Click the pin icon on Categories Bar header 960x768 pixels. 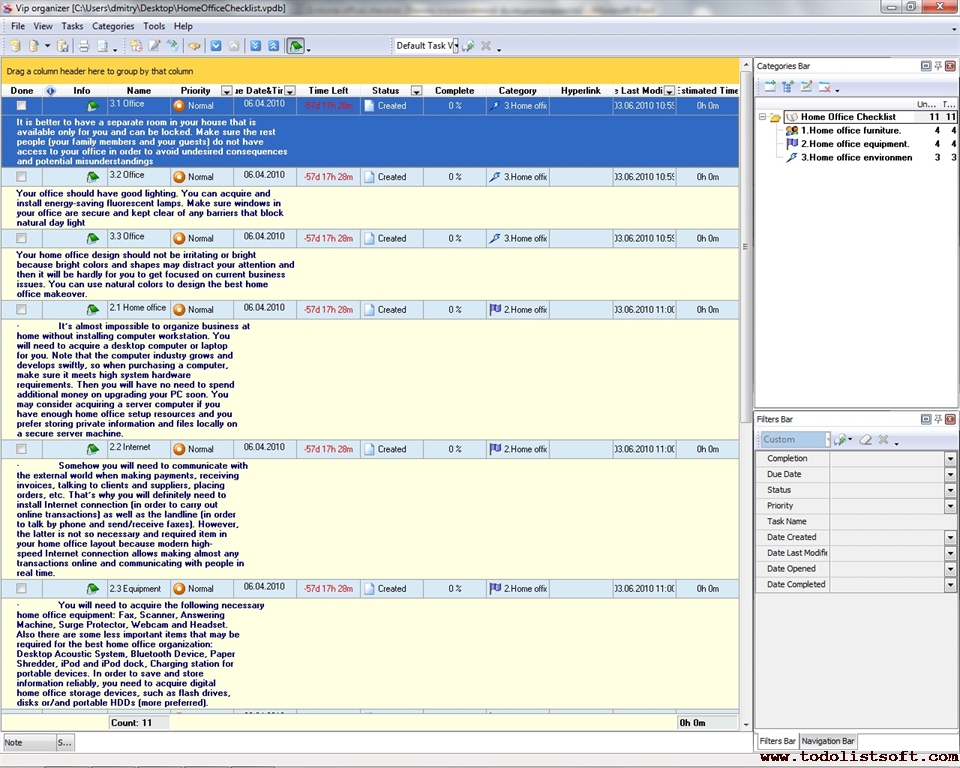pyautogui.click(x=938, y=66)
